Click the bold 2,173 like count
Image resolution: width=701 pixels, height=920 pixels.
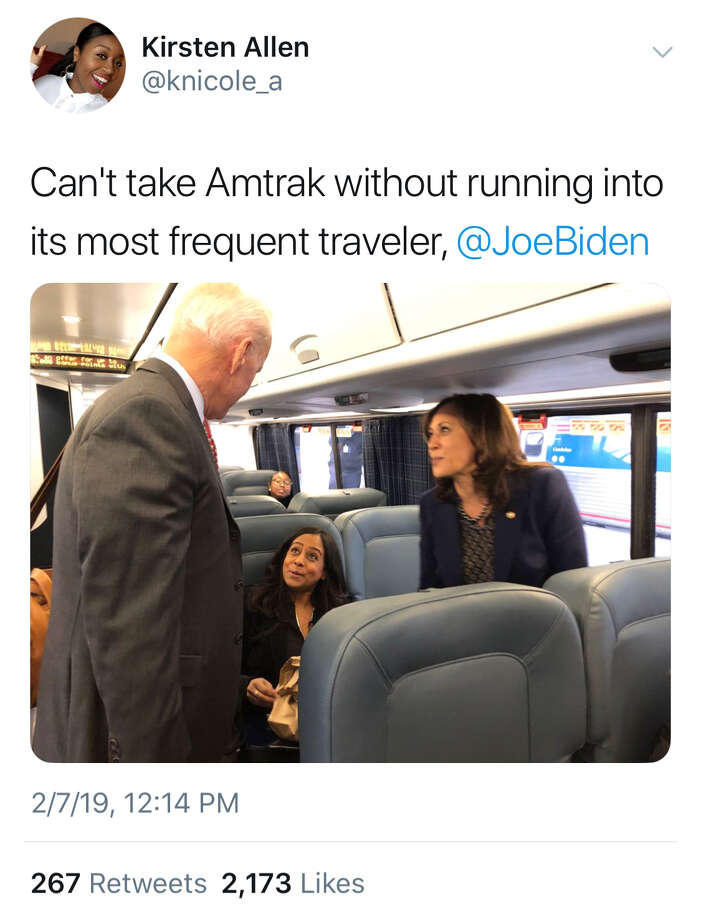(256, 883)
